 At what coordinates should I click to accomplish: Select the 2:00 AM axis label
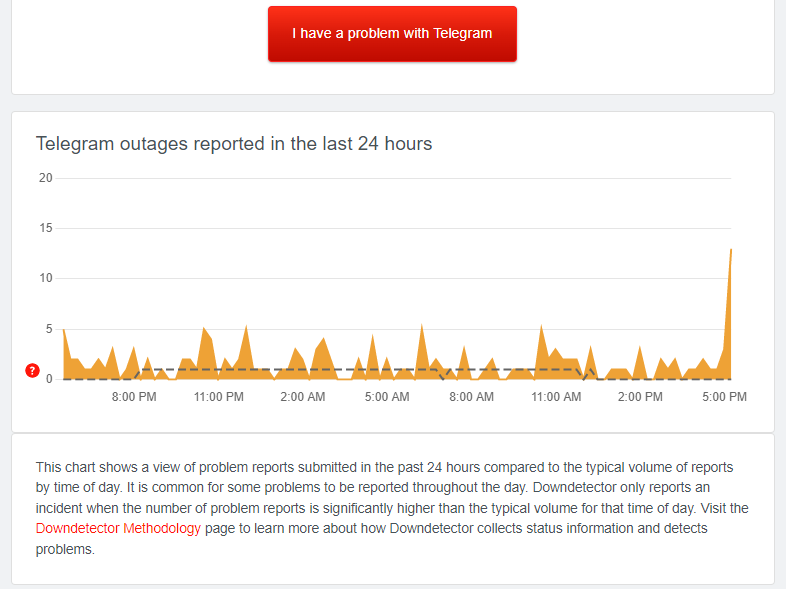tap(303, 397)
